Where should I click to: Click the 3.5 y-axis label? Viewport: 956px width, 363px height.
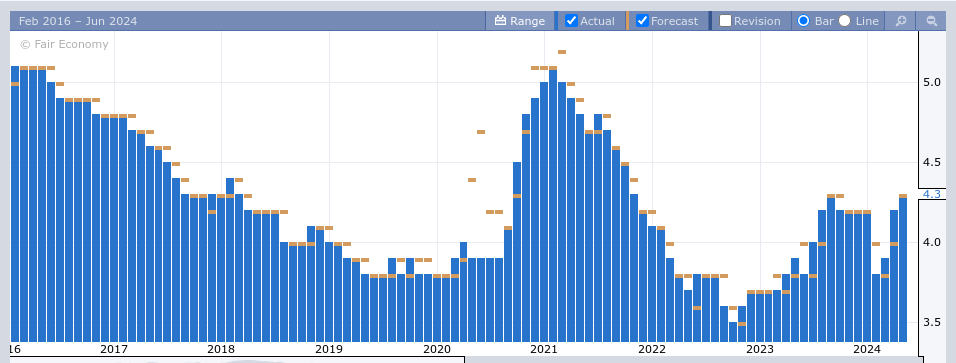coord(932,323)
